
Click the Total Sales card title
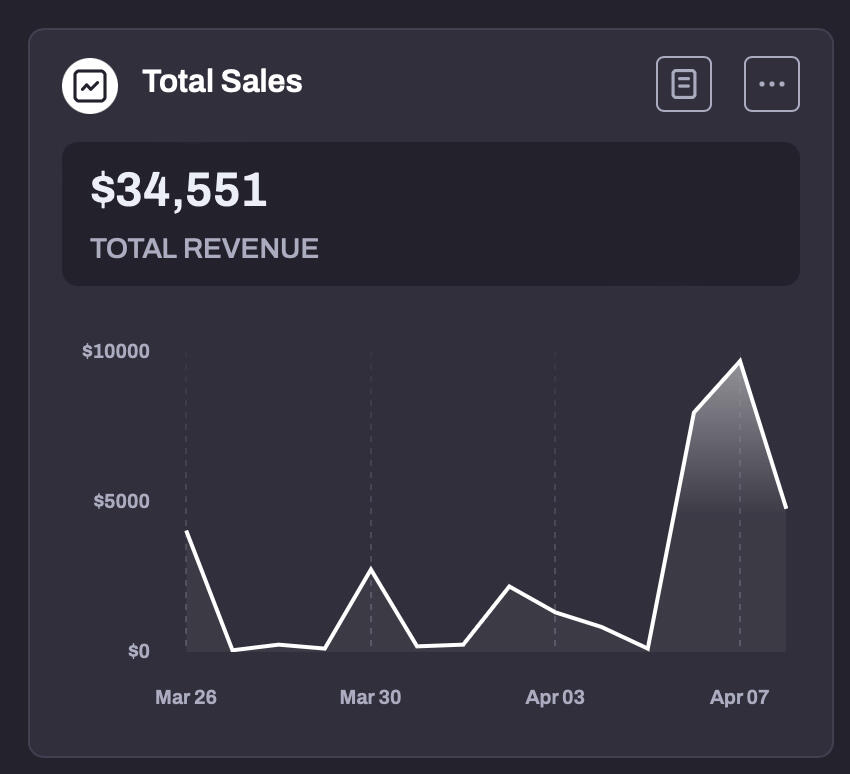(x=222, y=82)
